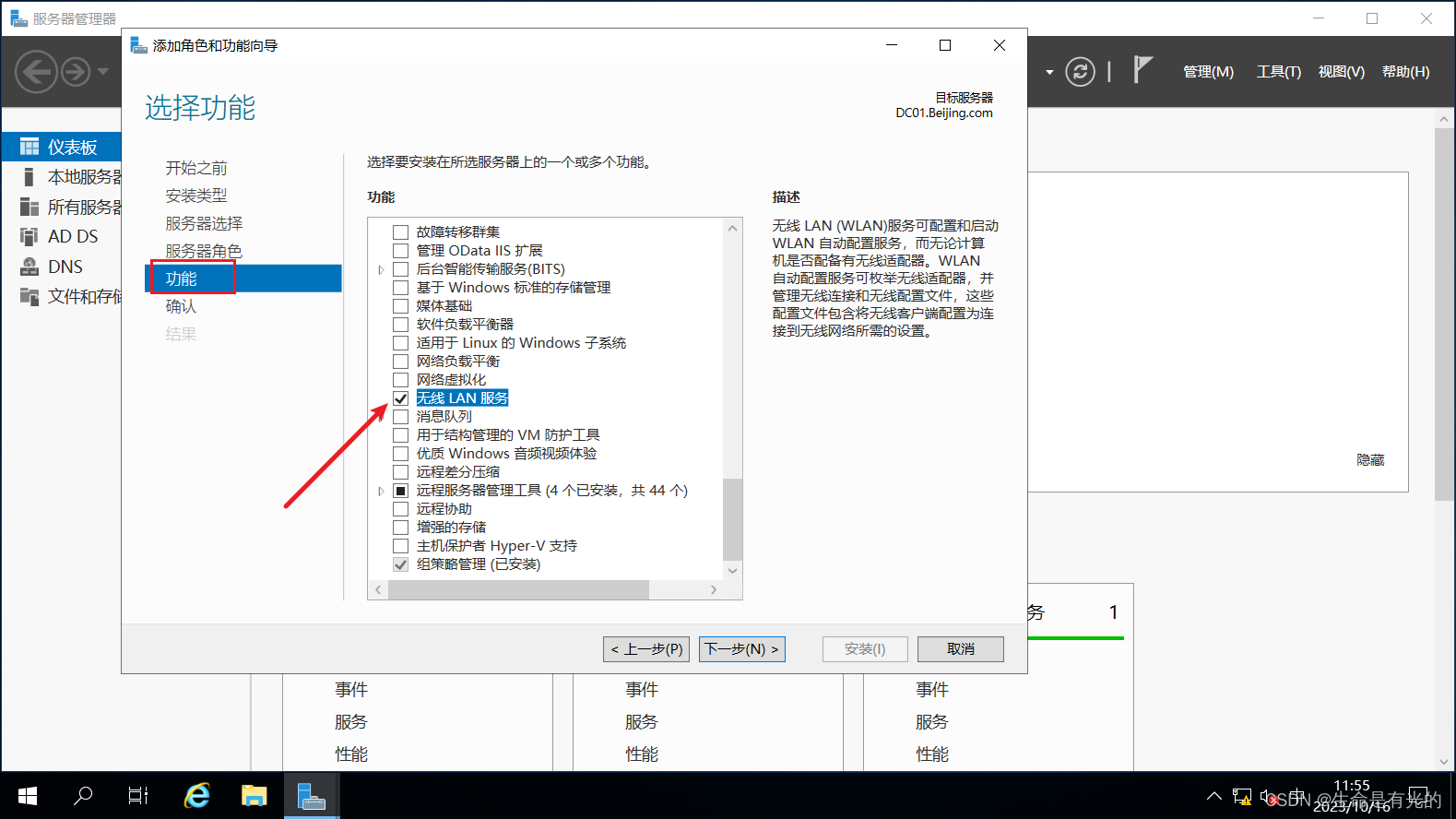The width and height of the screenshot is (1456, 819).
Task: Check 消息队列 feature
Action: coord(400,417)
